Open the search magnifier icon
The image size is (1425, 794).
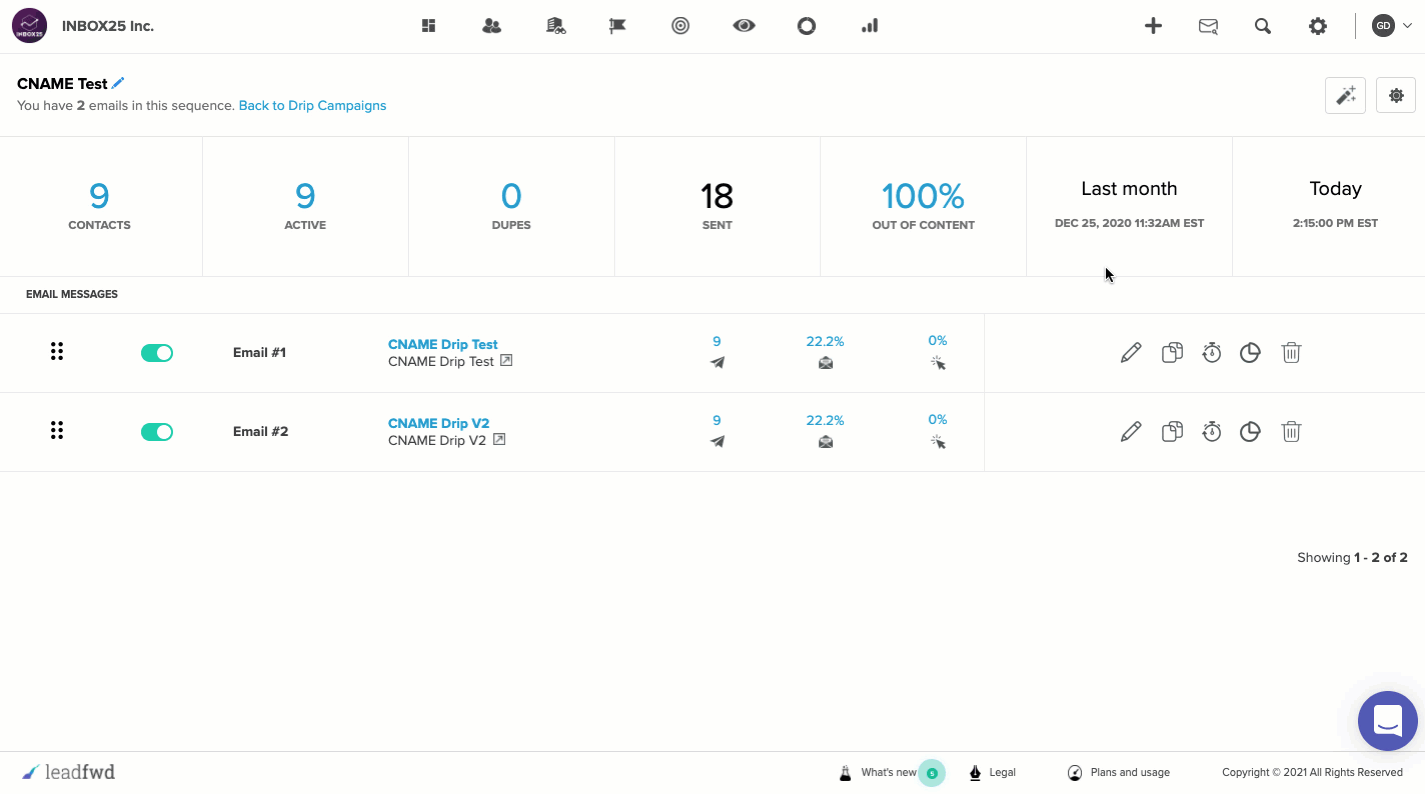1263,27
